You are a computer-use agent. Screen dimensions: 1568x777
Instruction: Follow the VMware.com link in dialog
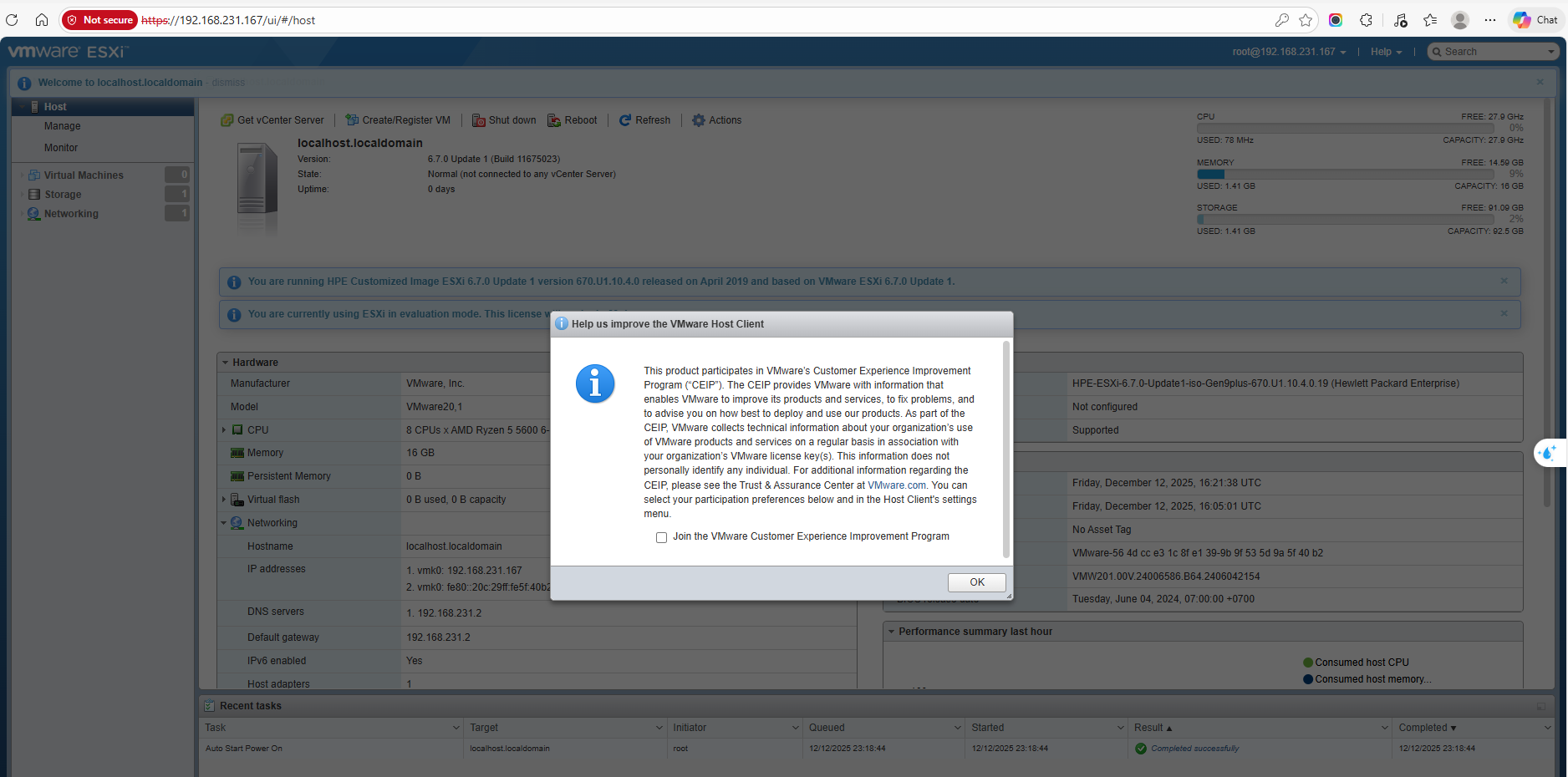896,485
